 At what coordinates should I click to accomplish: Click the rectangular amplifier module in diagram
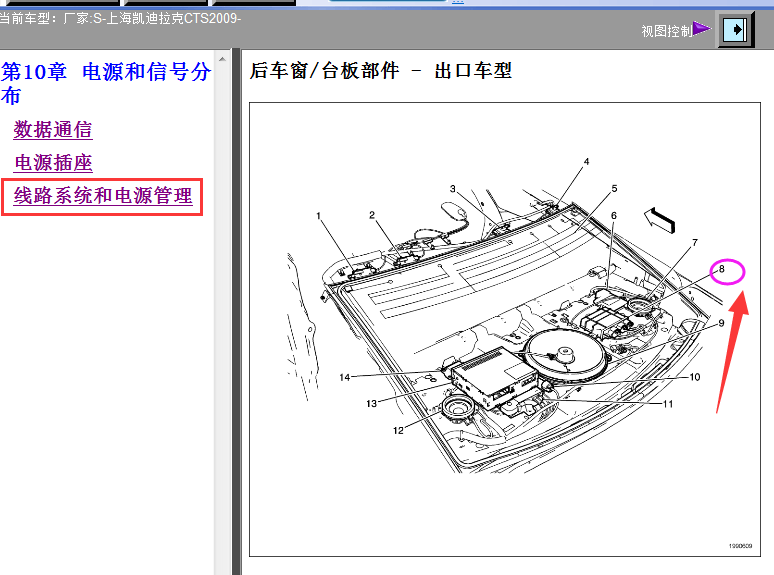(x=493, y=378)
